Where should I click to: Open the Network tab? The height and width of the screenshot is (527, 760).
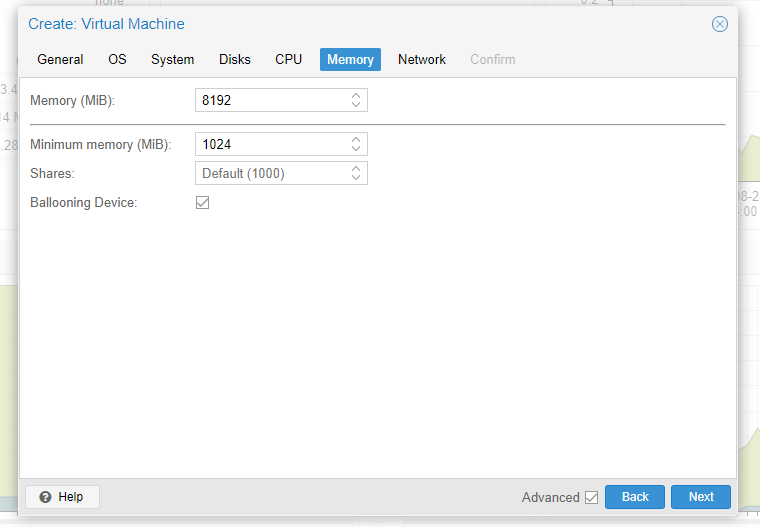(422, 60)
